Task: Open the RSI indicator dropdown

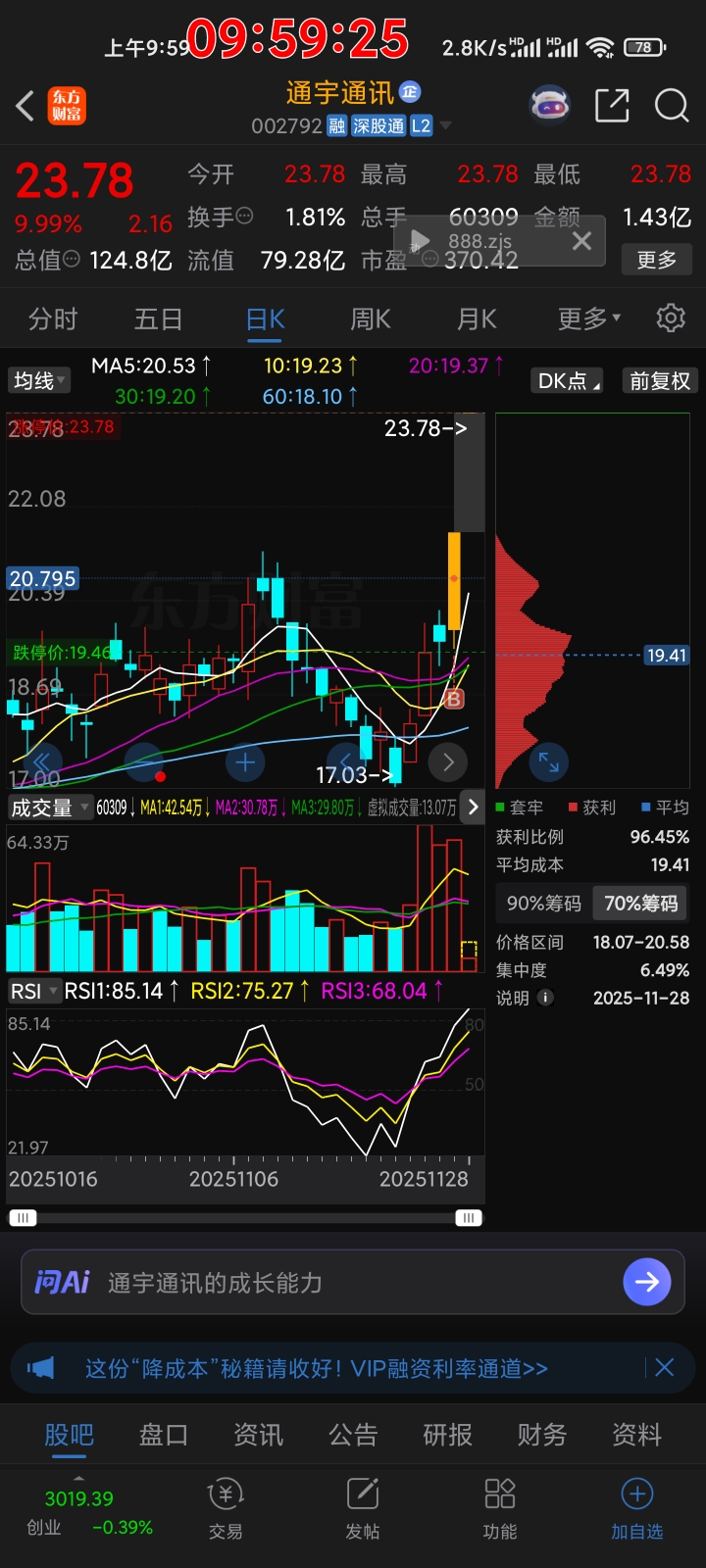Action: [x=33, y=991]
